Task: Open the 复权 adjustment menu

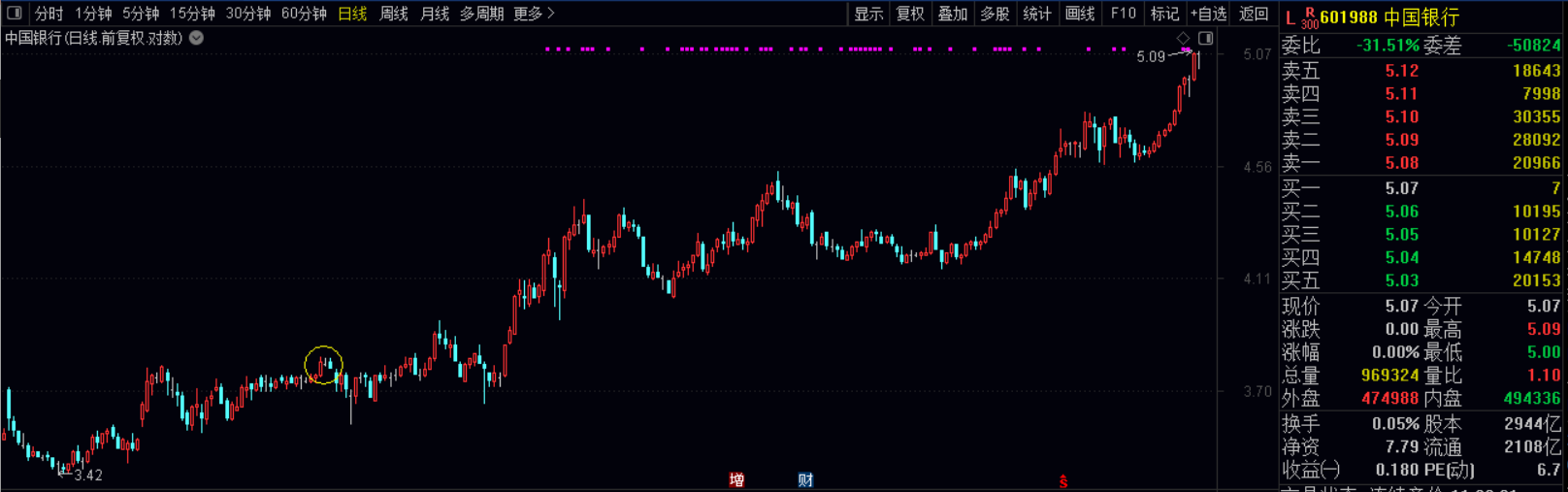Action: click(x=910, y=14)
